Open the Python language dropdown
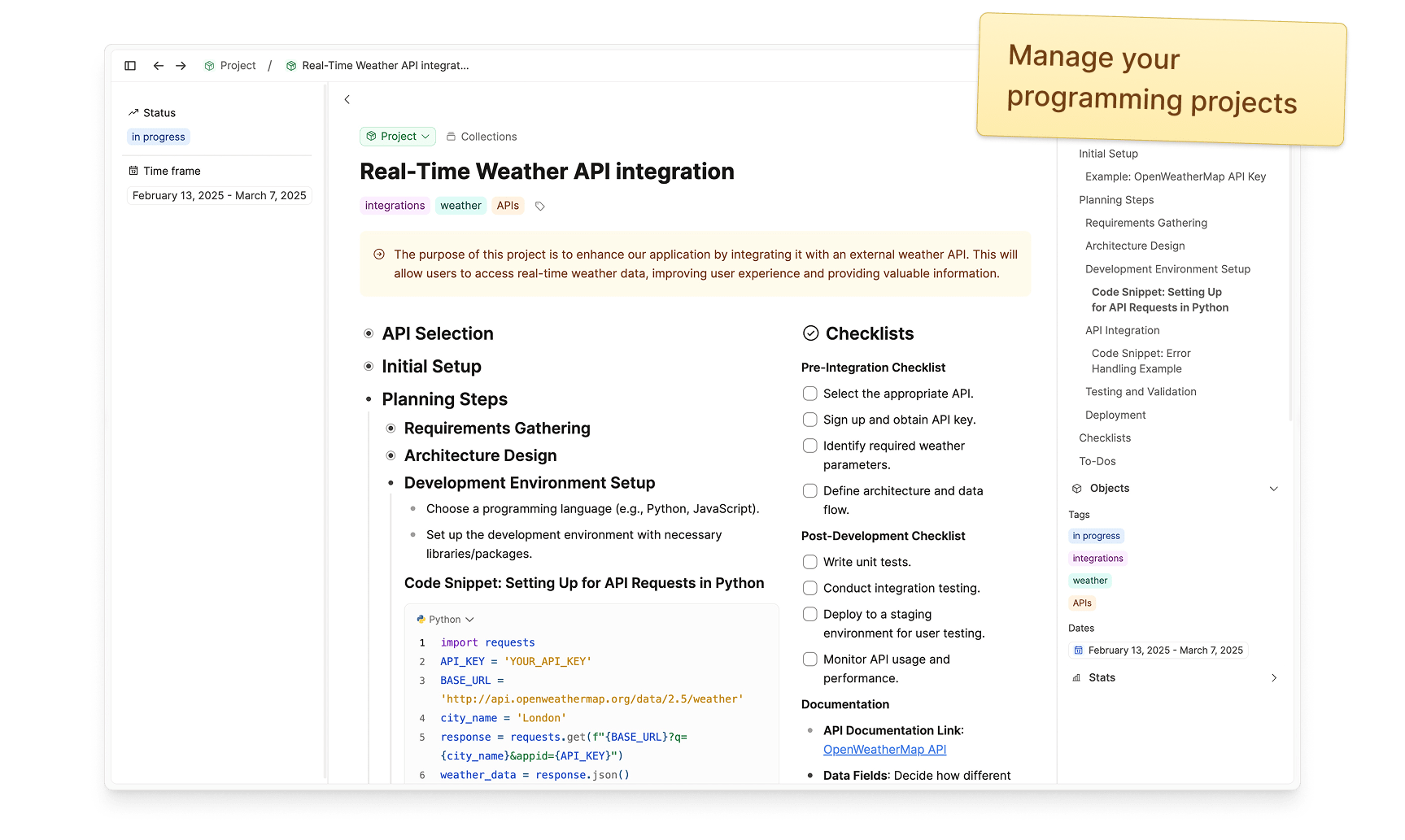The image size is (1405, 840). click(x=445, y=620)
